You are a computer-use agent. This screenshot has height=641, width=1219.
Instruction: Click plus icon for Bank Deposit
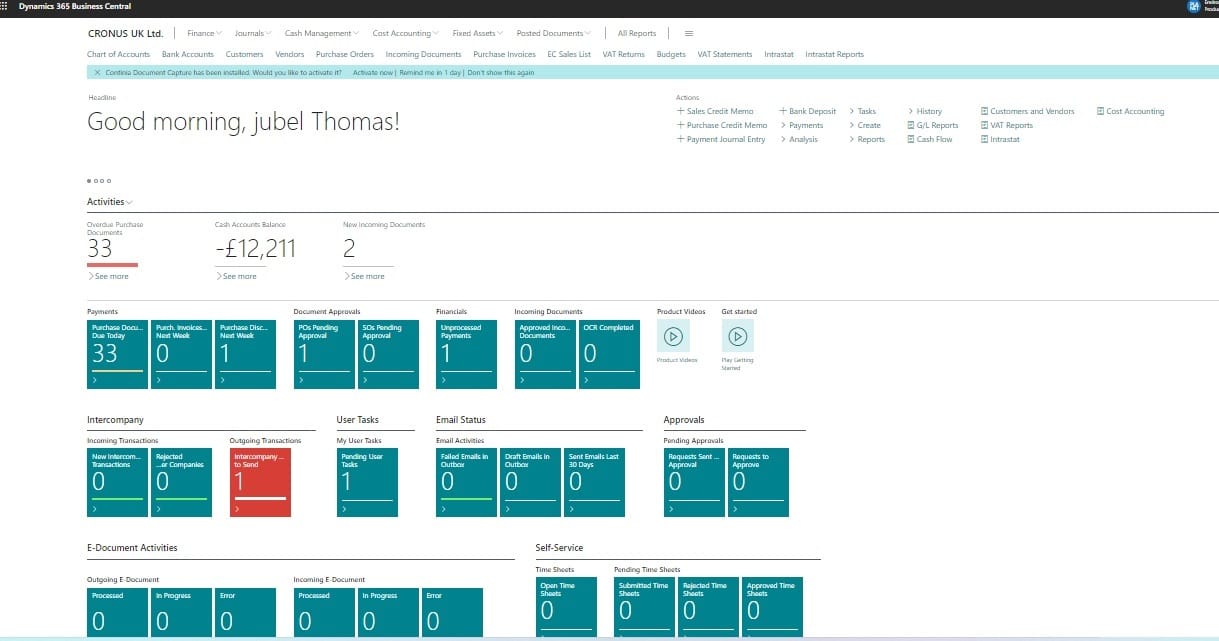pyautogui.click(x=783, y=111)
